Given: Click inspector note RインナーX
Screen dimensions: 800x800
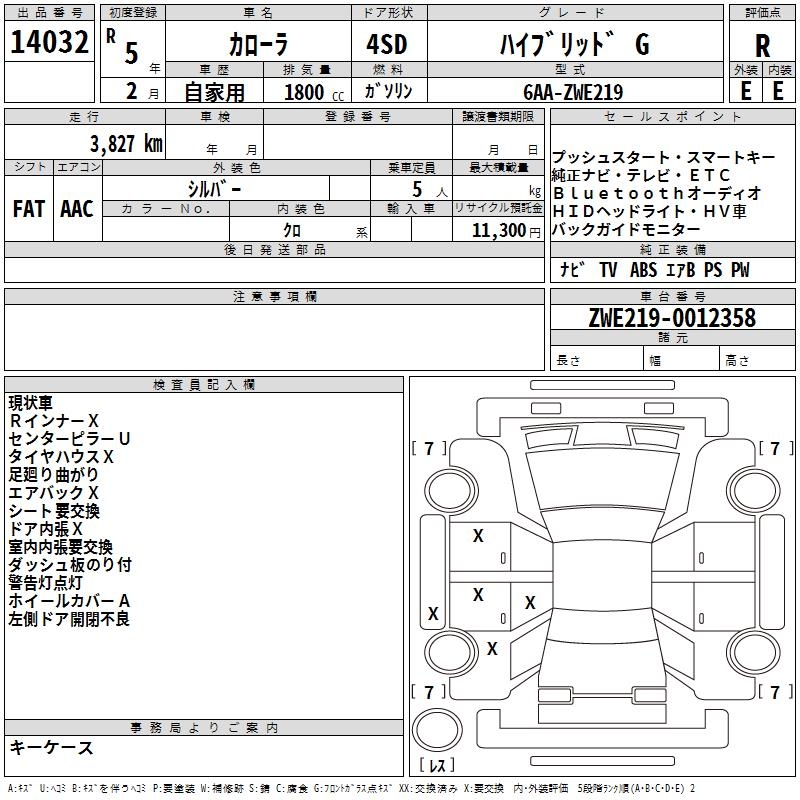Looking at the screenshot, I should [x=54, y=421].
